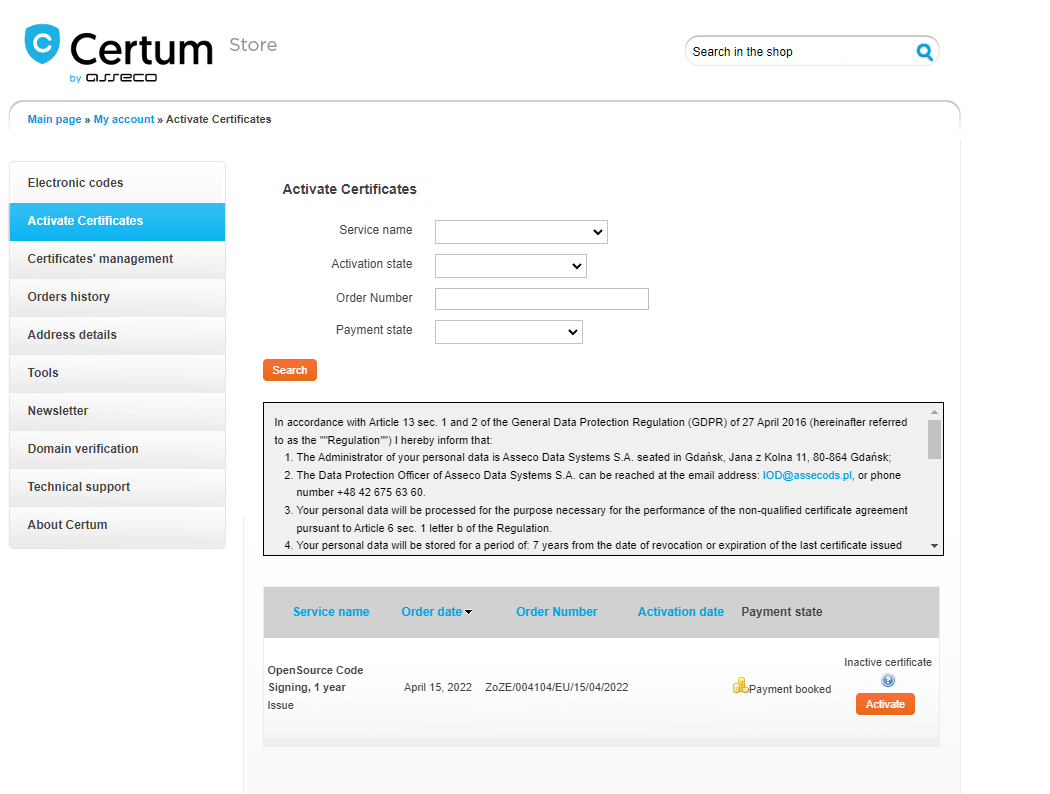Open the Payment state dropdown
Screen dimensions: 1050x794
coord(508,332)
